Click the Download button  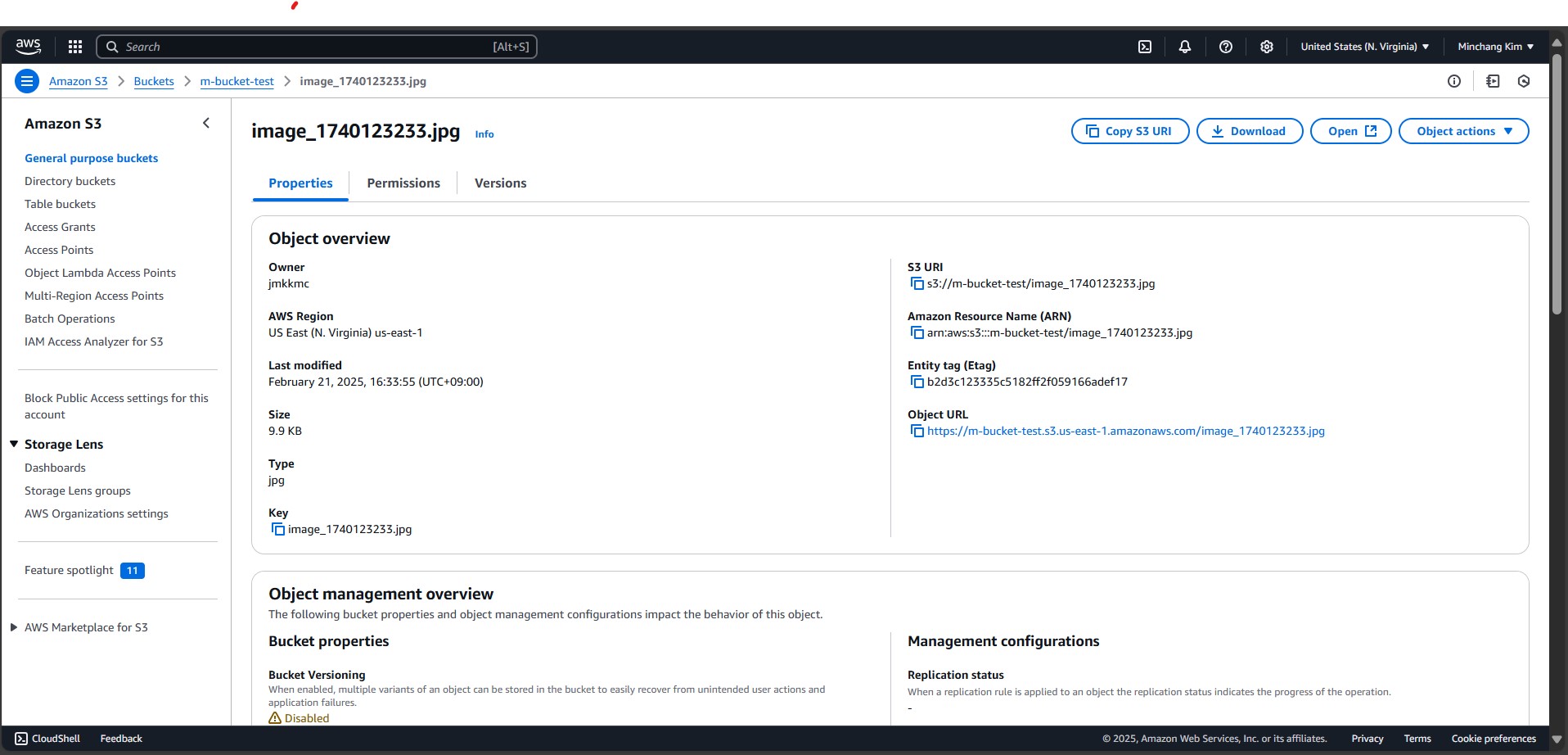(1250, 131)
